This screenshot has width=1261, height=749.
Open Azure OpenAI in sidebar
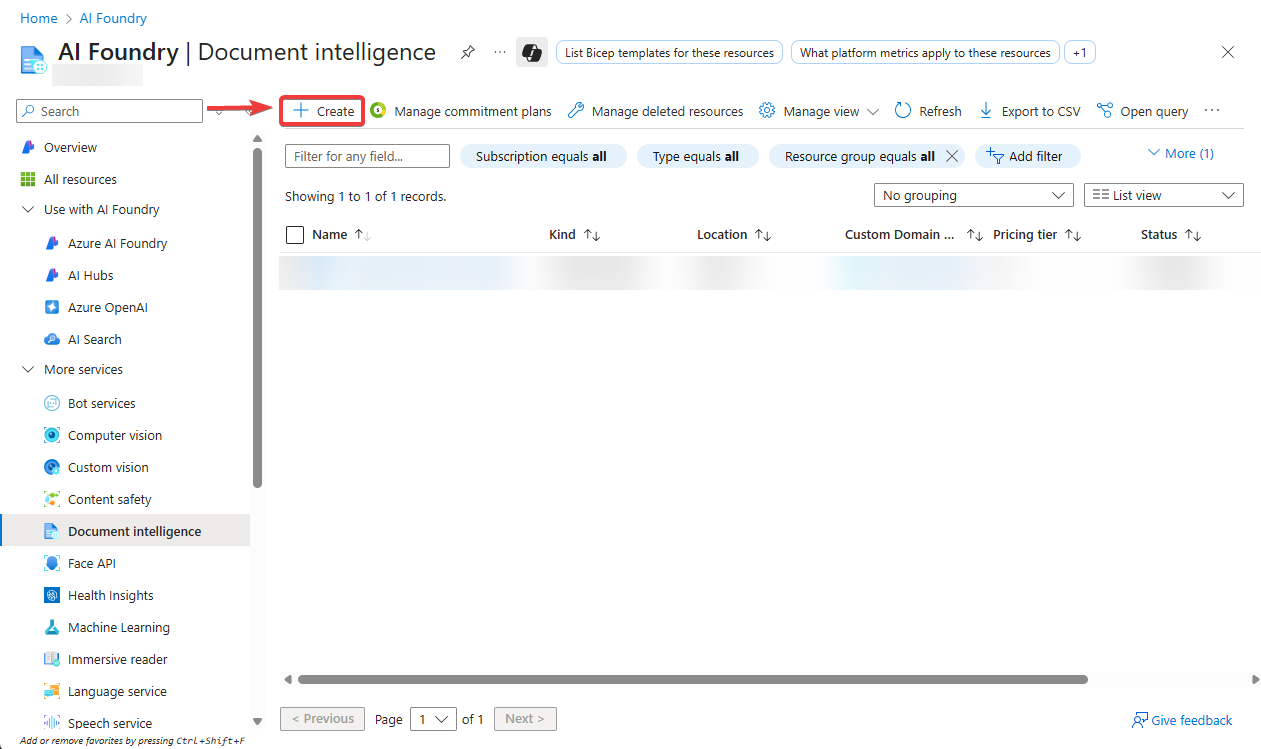click(107, 307)
